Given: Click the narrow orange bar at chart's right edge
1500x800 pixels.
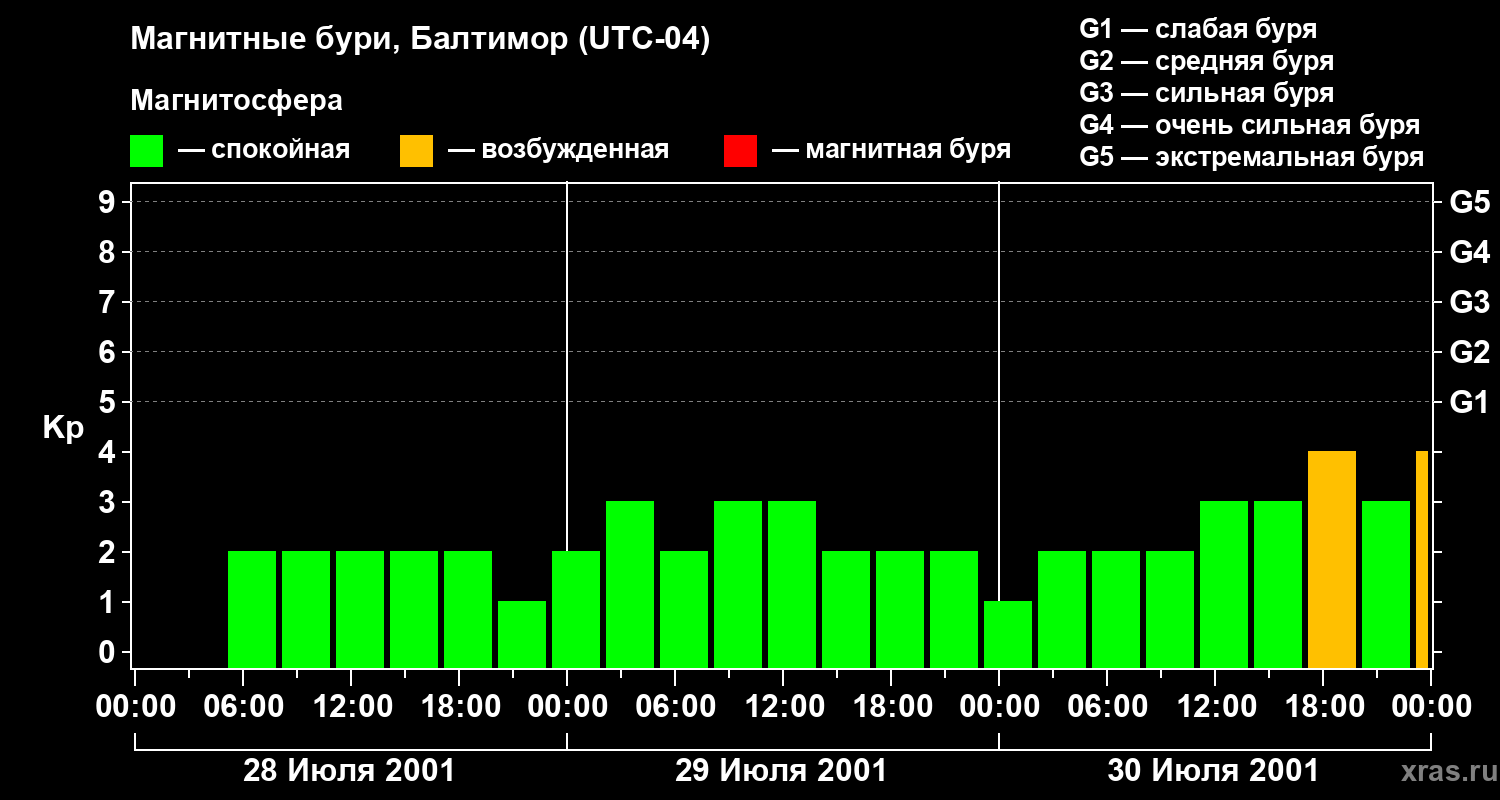Looking at the screenshot, I should [1422, 560].
